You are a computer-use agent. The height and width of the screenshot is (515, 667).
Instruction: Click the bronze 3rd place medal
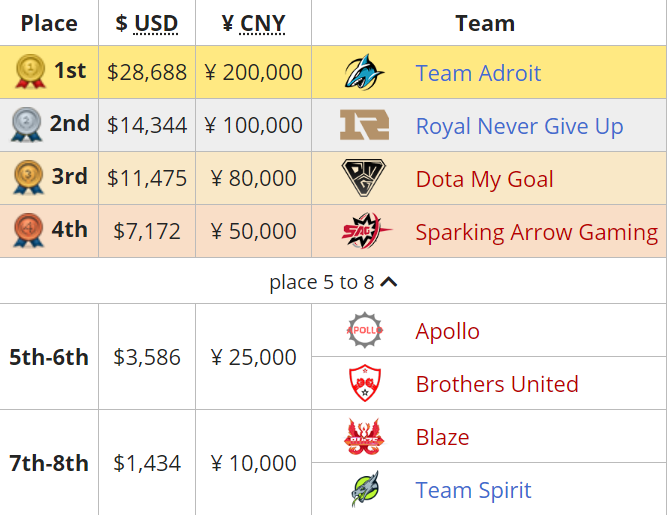[x=29, y=177]
